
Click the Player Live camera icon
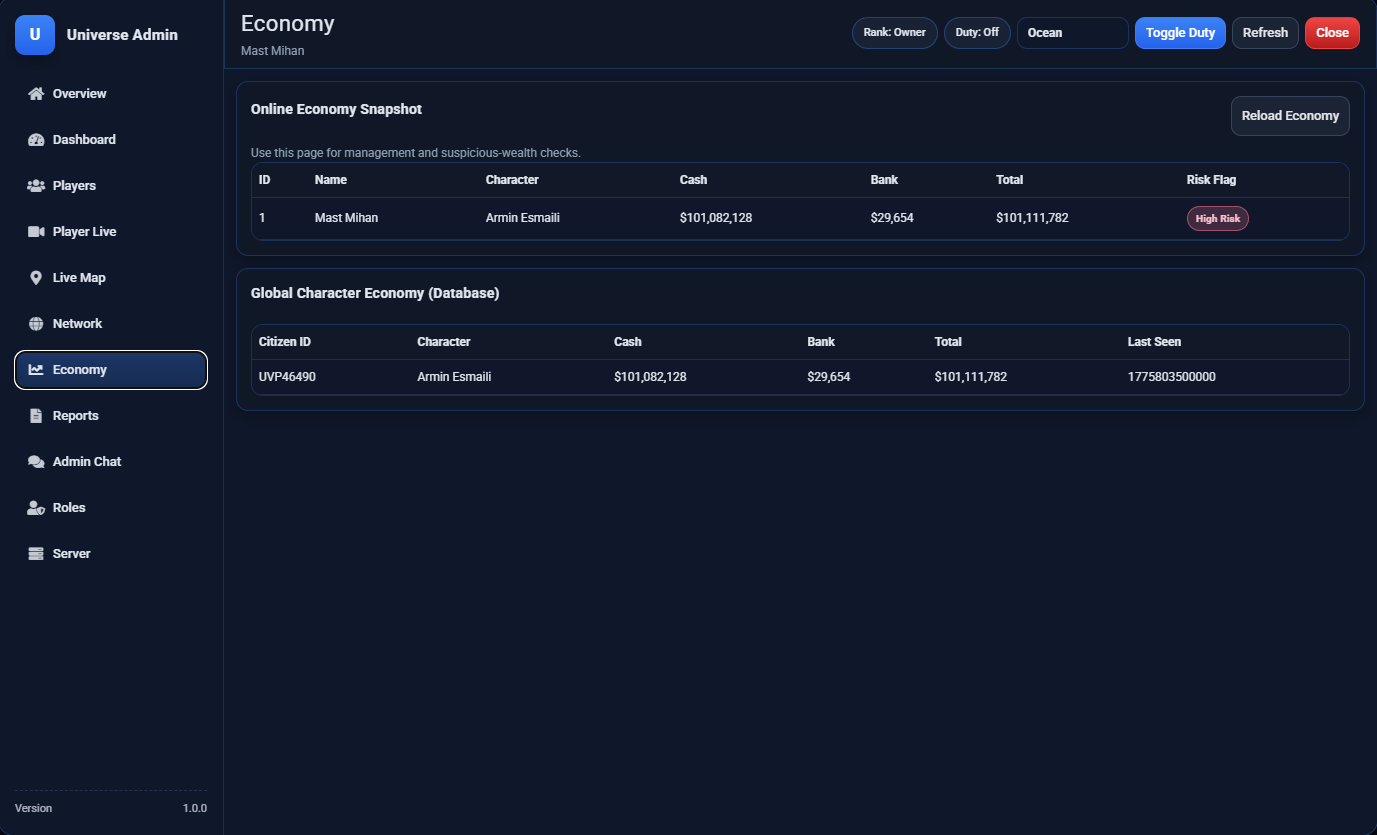pos(36,232)
